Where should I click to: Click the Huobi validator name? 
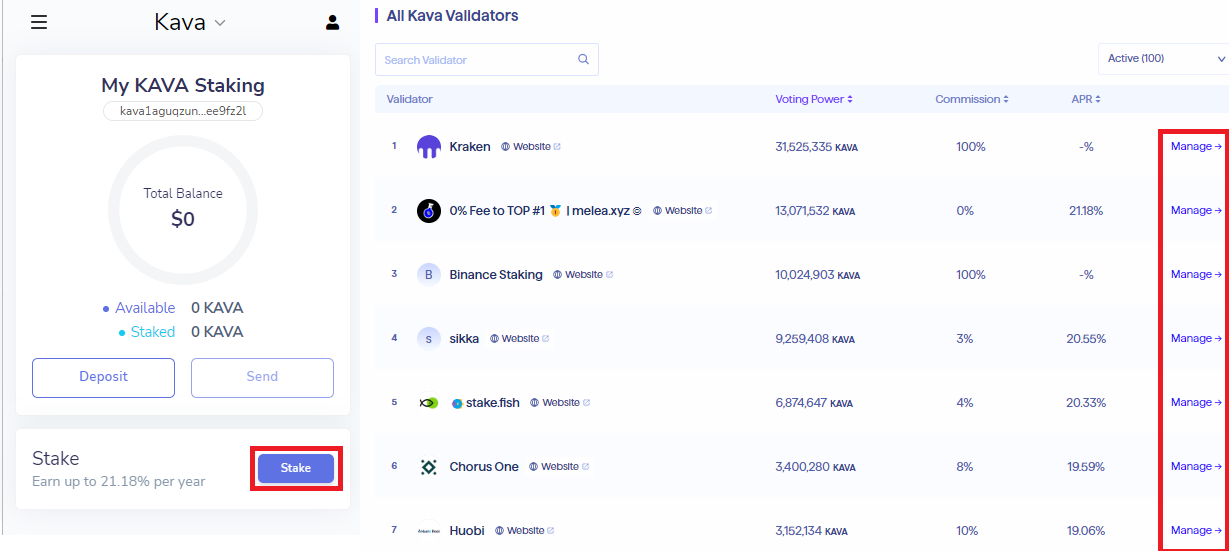[467, 531]
